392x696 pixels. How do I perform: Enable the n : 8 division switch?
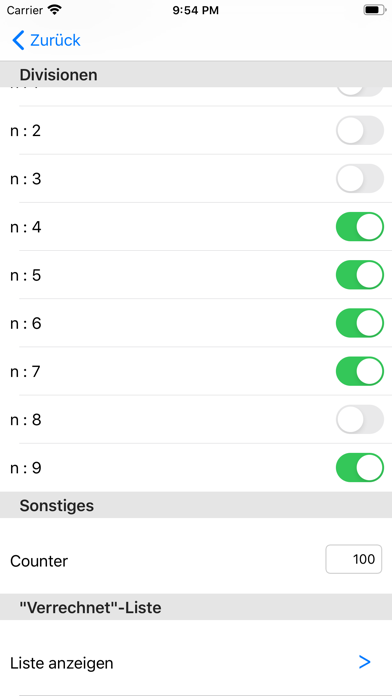pyautogui.click(x=360, y=419)
